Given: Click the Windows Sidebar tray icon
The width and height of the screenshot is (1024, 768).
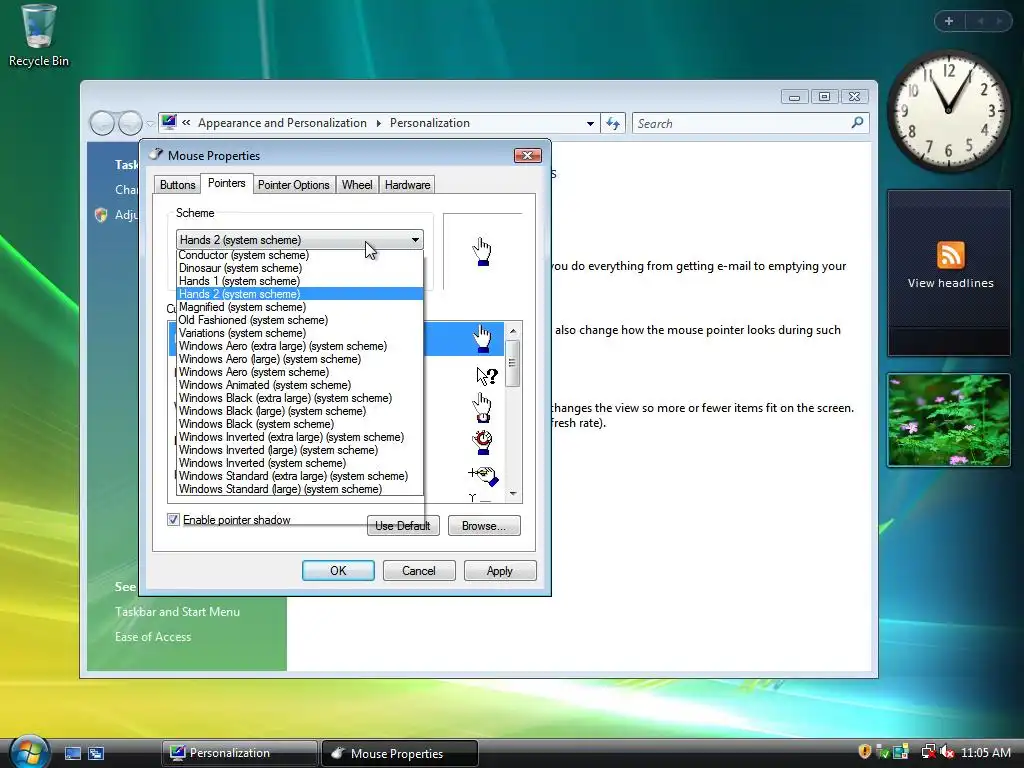Looking at the screenshot, I should 901,752.
